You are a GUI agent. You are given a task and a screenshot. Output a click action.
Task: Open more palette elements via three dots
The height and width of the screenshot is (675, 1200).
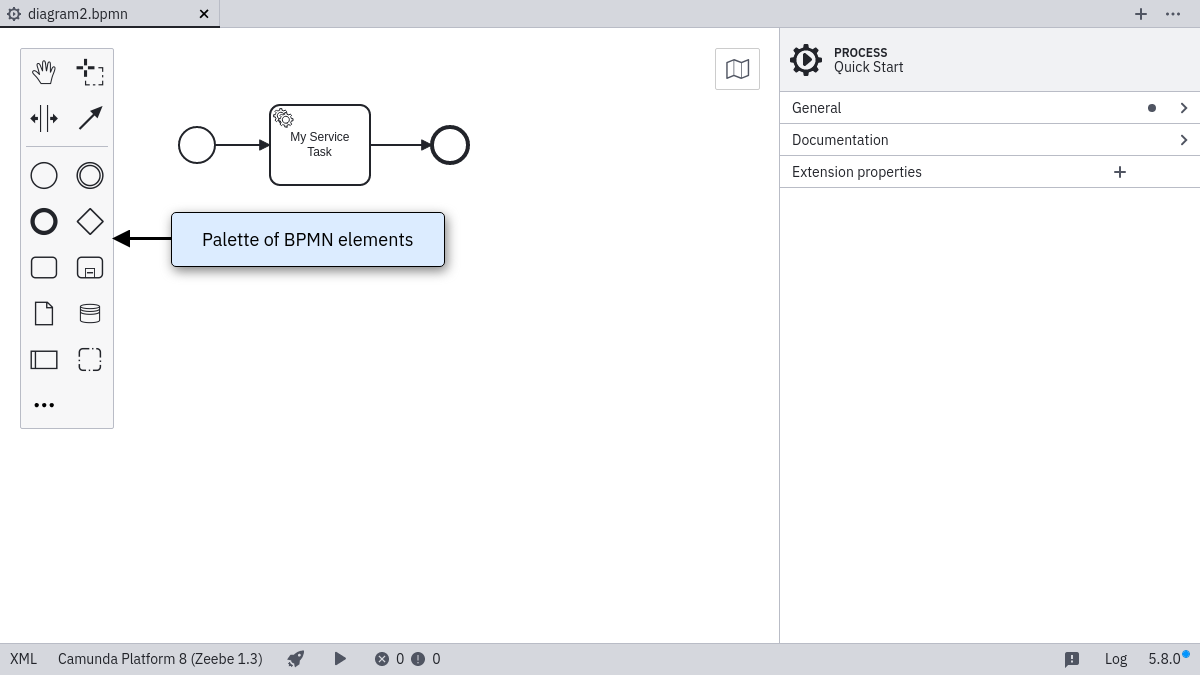(44, 405)
